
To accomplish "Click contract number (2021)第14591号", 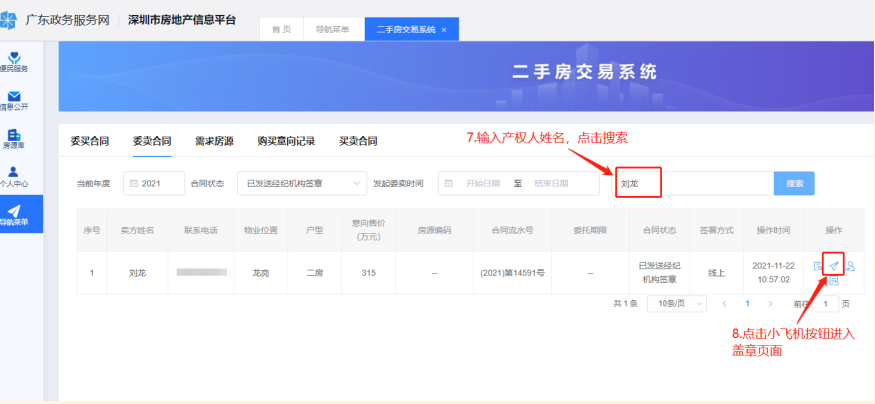I will (x=512, y=273).
